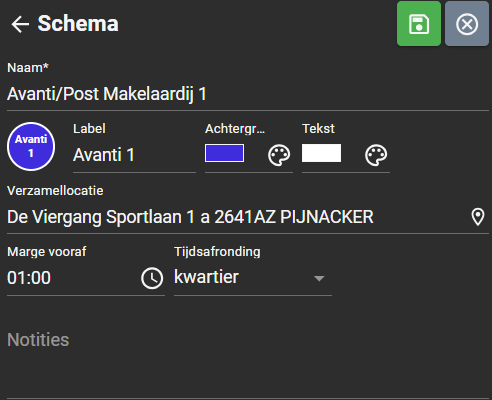Save the schema with the green disk button
This screenshot has height=400, width=492.
point(419,24)
